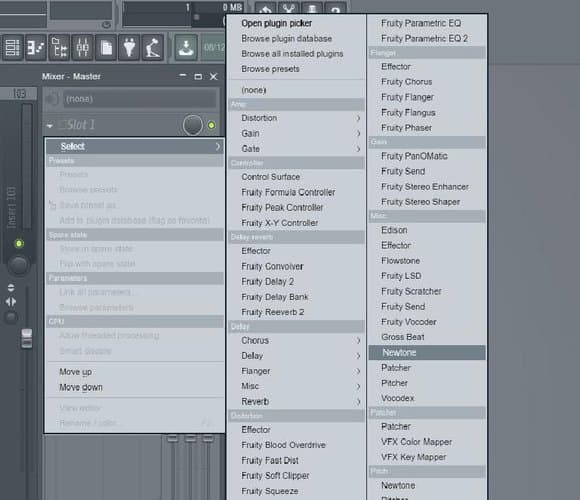Expand the Chorus submenu
The image size is (580, 500).
[296, 340]
